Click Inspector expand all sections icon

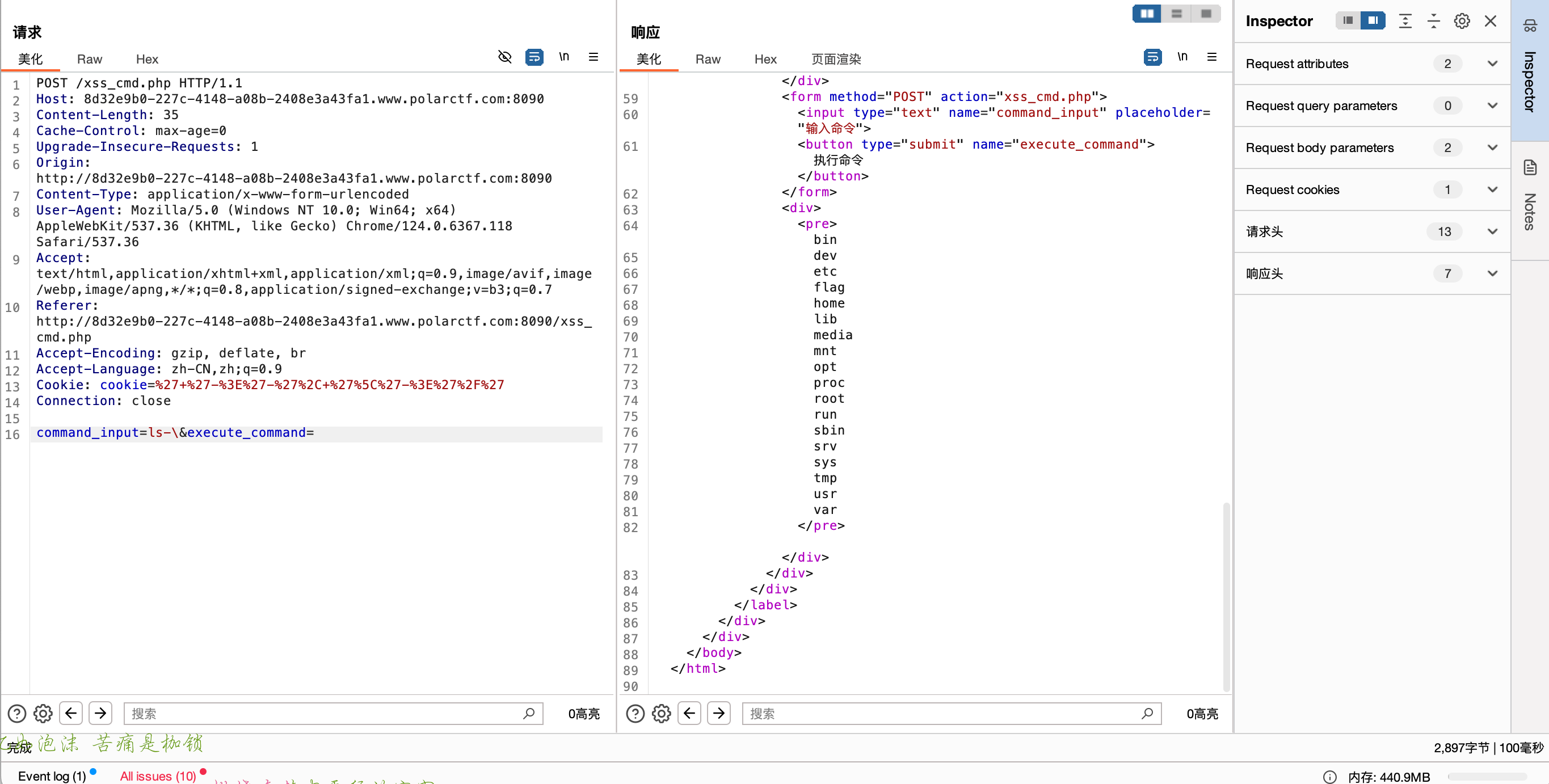tap(1405, 22)
